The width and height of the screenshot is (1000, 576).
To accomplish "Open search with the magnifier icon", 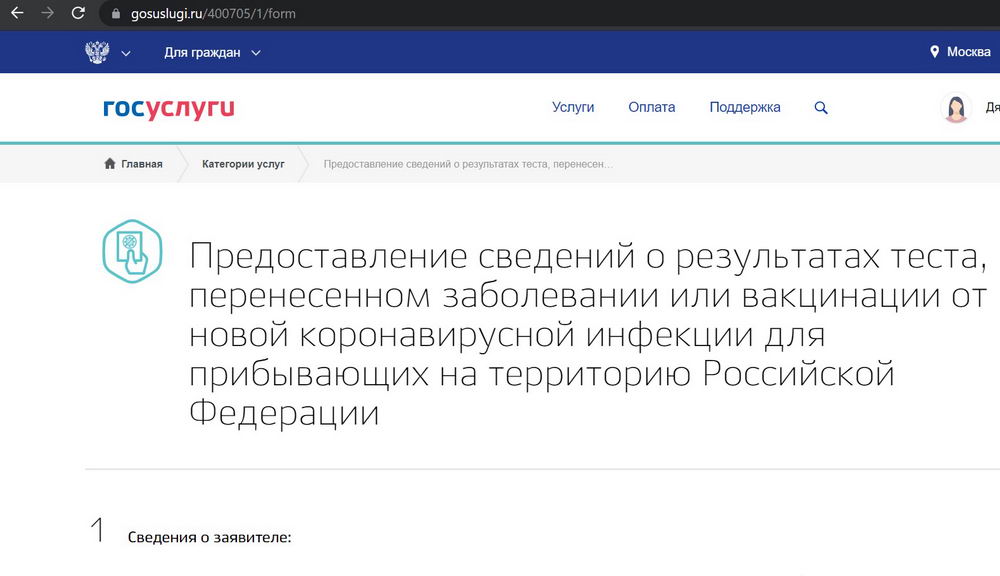I will tap(821, 108).
